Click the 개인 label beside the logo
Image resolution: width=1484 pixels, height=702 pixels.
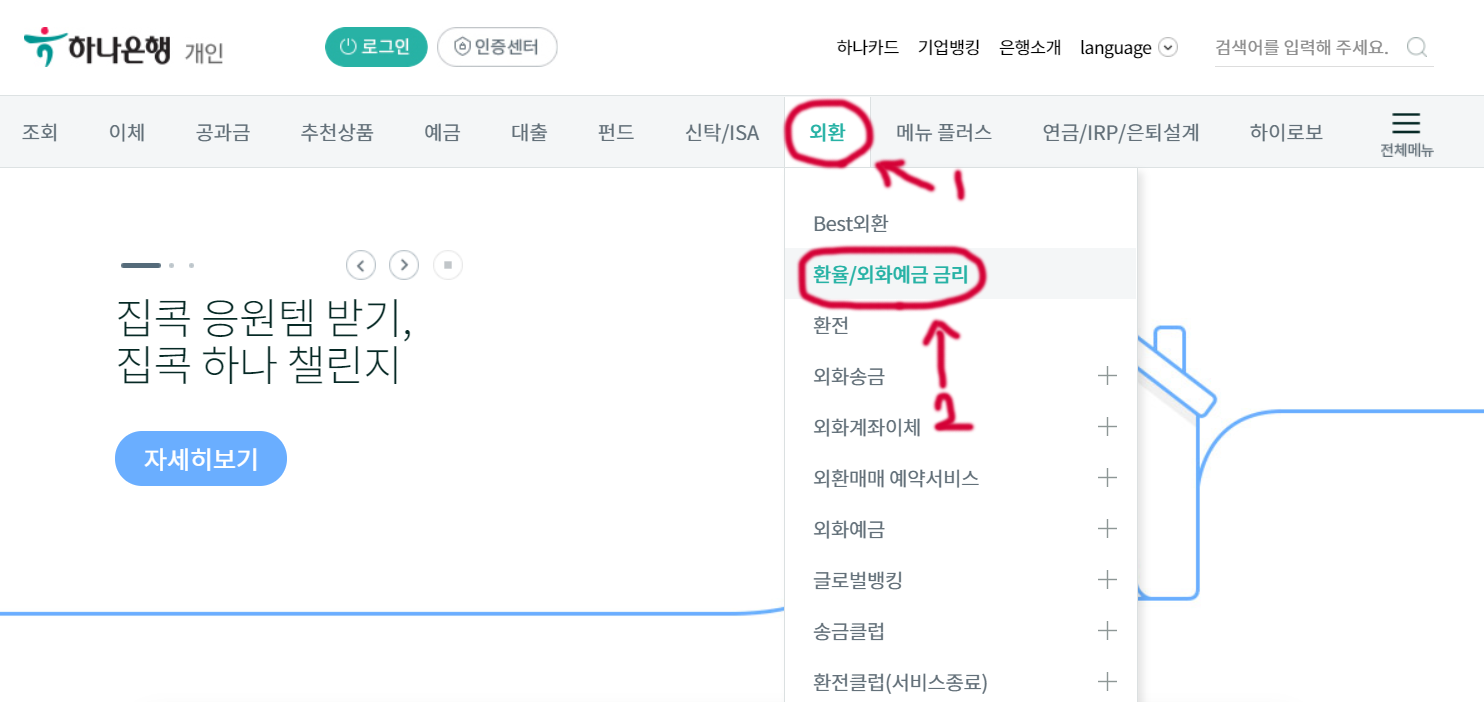click(204, 52)
